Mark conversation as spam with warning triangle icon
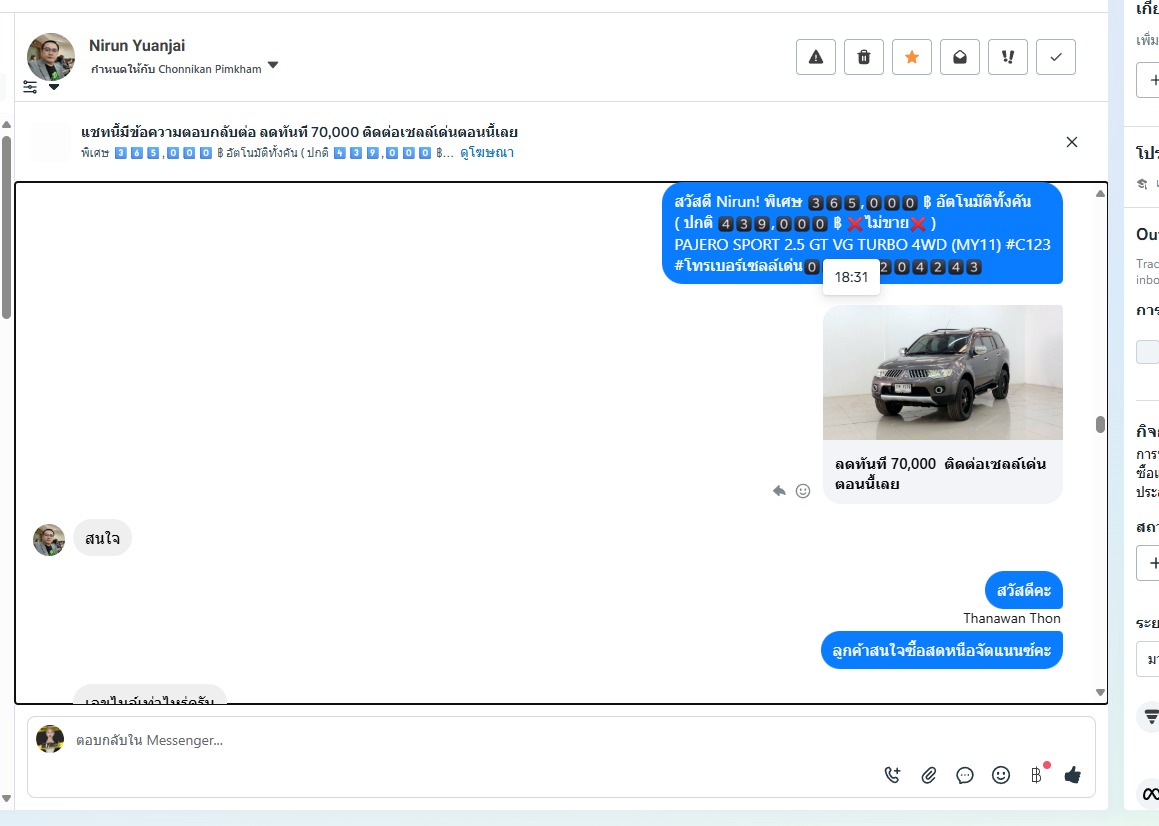The image size is (1159, 826). coord(815,57)
